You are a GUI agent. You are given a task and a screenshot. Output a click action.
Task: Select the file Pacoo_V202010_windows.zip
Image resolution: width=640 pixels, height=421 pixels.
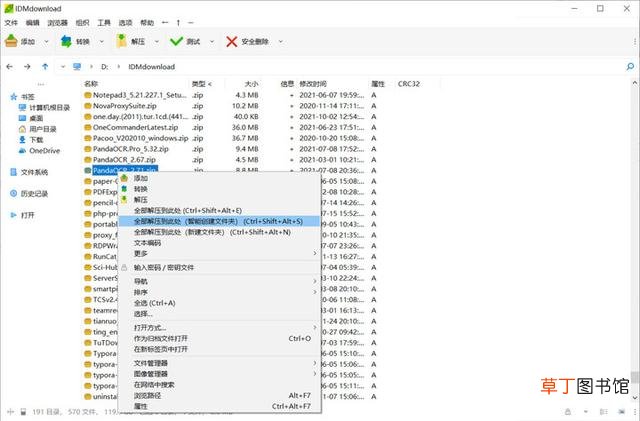[140, 138]
